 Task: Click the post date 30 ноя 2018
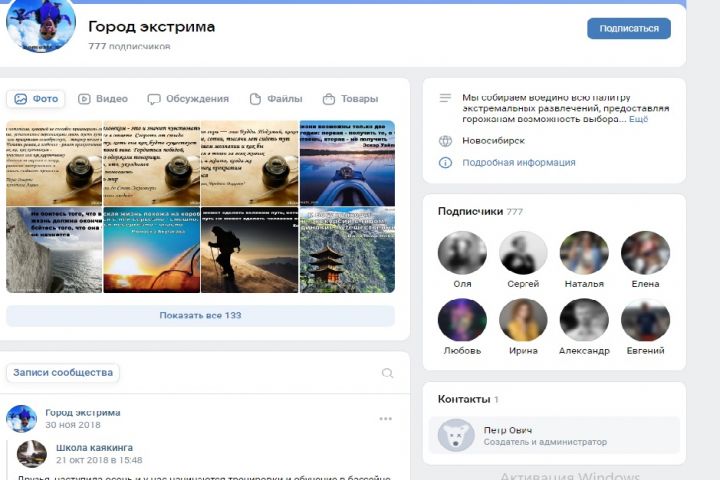pos(73,425)
